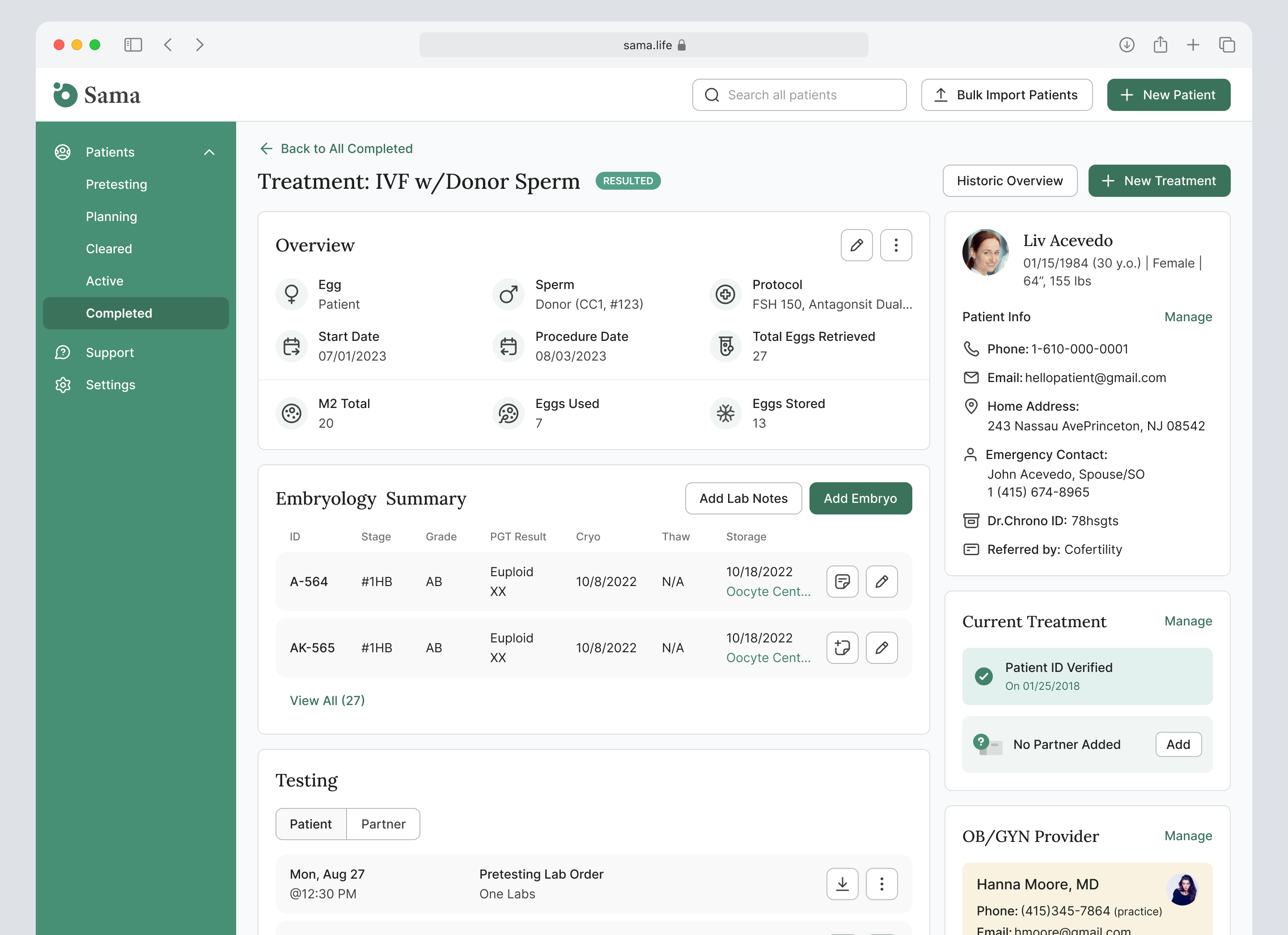
Task: Click the Egg female symbol icon
Action: (291, 294)
